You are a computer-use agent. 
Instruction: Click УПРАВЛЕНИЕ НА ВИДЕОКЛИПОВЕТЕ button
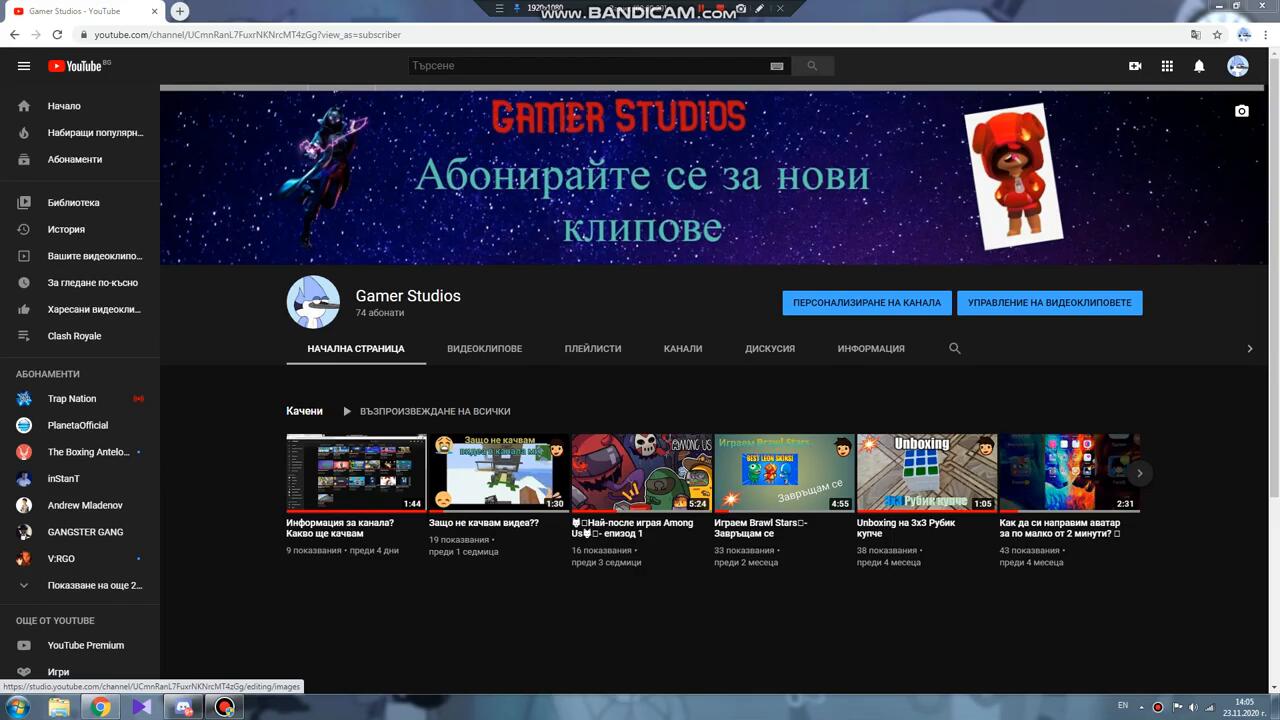(1049, 303)
